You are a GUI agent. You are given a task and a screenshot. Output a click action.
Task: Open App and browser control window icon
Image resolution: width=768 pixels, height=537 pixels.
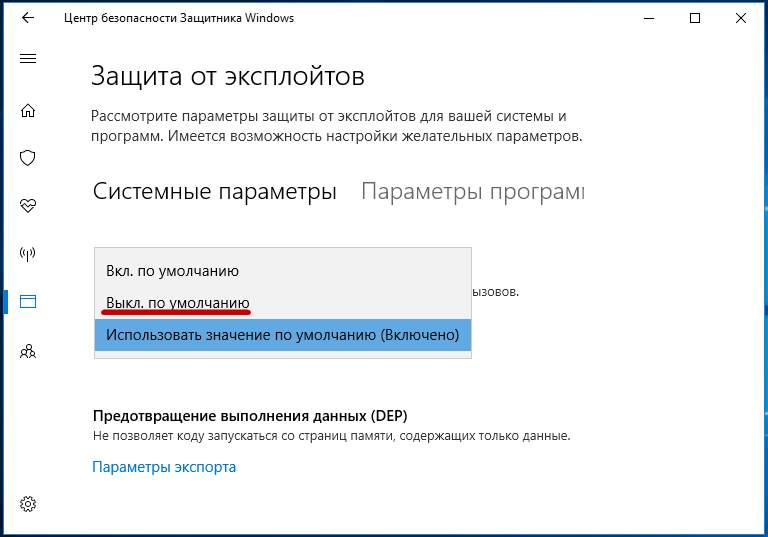pyautogui.click(x=28, y=301)
